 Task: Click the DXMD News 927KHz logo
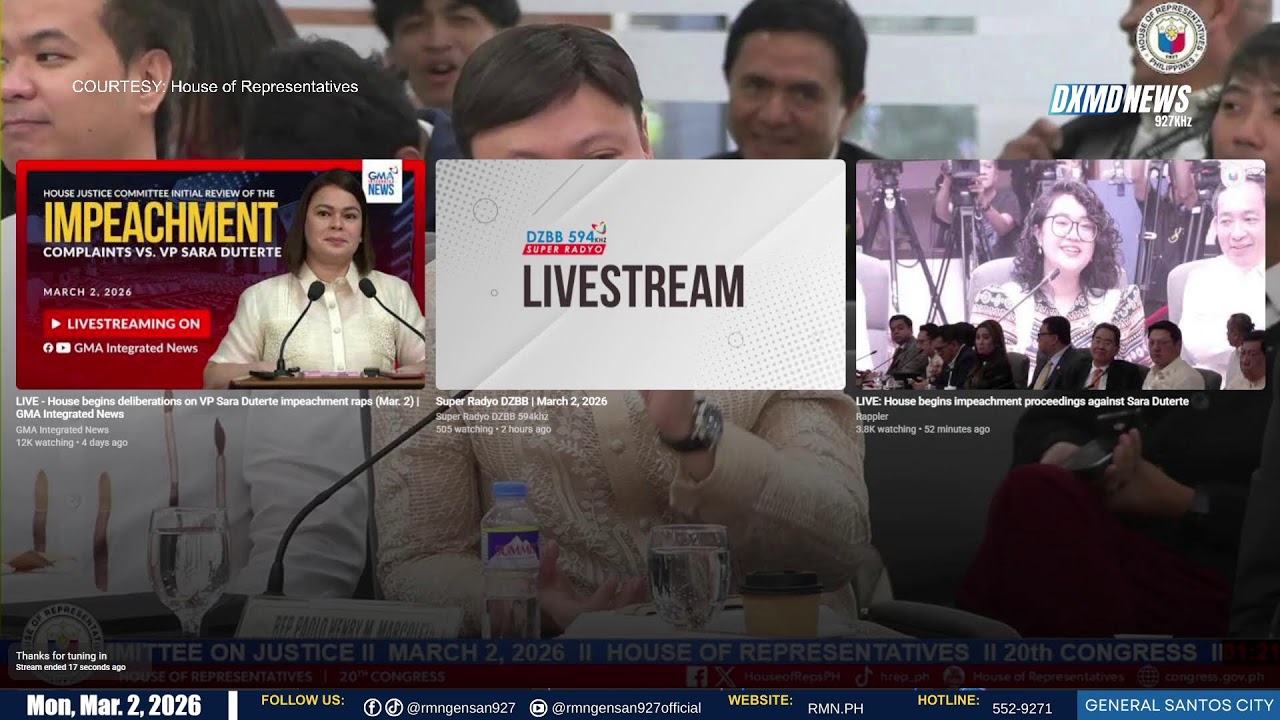pos(1121,104)
